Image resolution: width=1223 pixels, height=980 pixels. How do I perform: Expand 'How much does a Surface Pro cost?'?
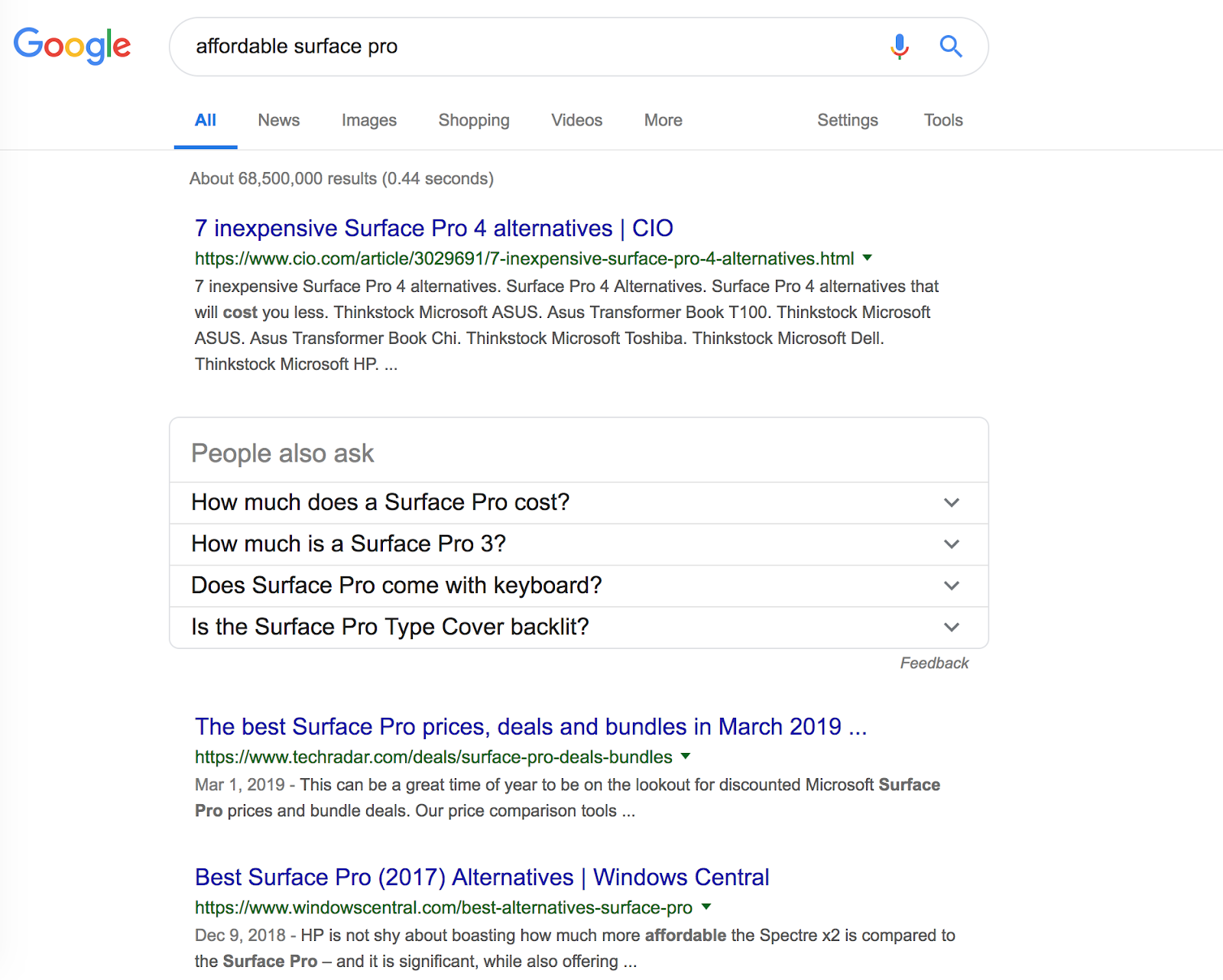[x=579, y=502]
